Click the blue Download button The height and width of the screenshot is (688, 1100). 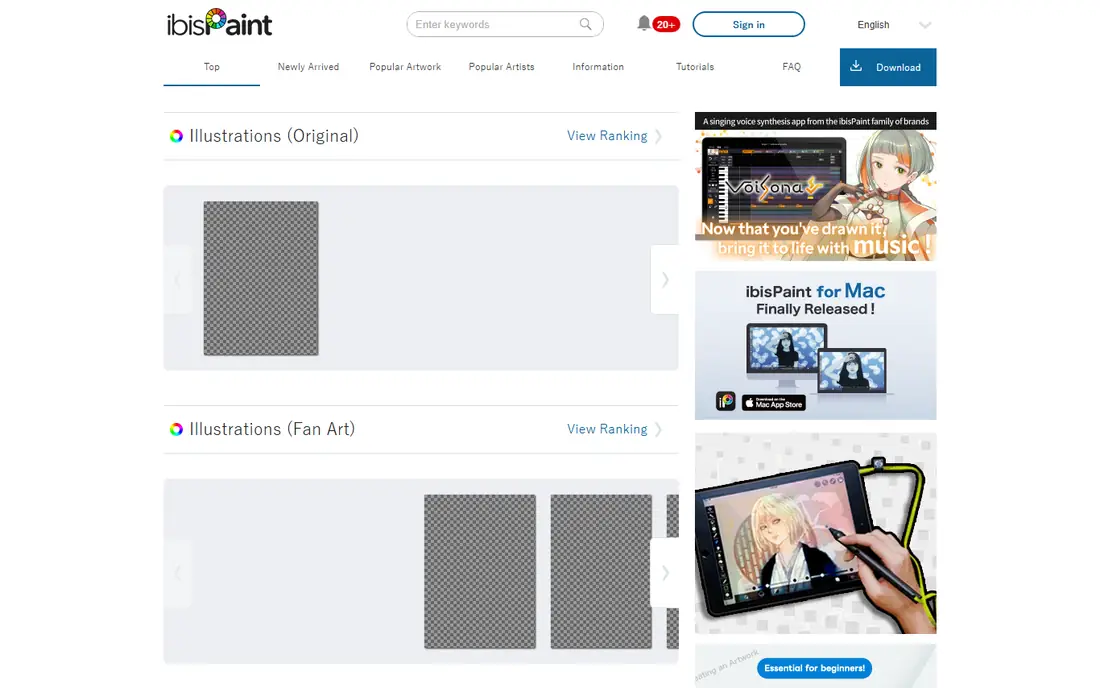pyautogui.click(x=888, y=67)
